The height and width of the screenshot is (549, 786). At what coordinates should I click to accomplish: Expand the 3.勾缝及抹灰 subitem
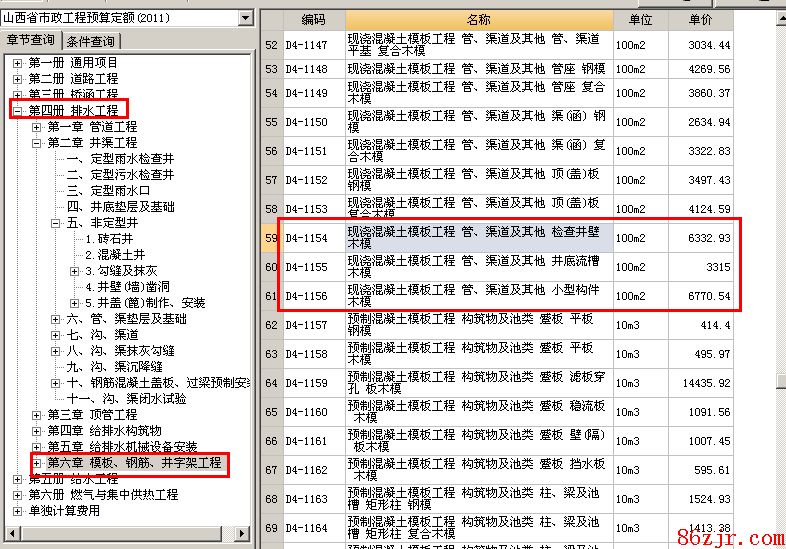tap(75, 271)
